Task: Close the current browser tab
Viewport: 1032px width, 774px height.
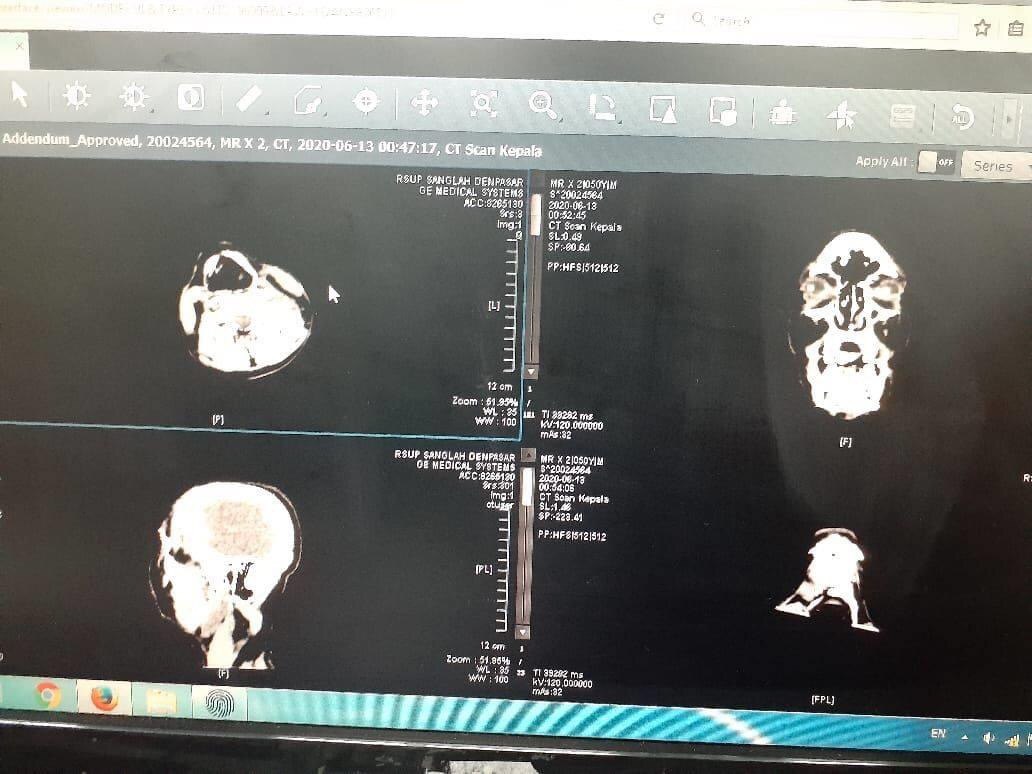Action: point(19,46)
